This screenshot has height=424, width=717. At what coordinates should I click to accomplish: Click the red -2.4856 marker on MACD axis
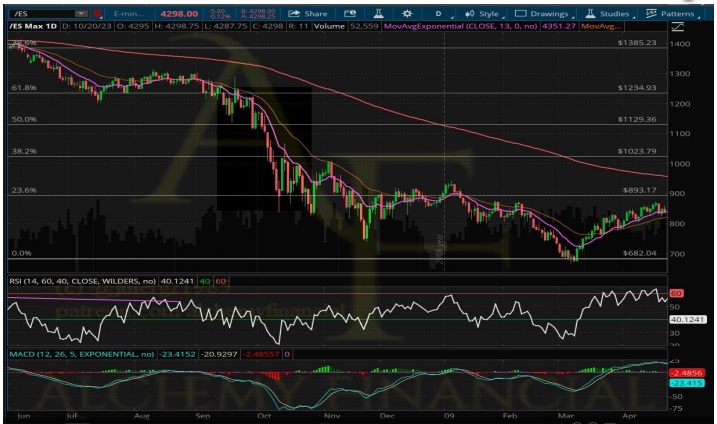(x=686, y=373)
